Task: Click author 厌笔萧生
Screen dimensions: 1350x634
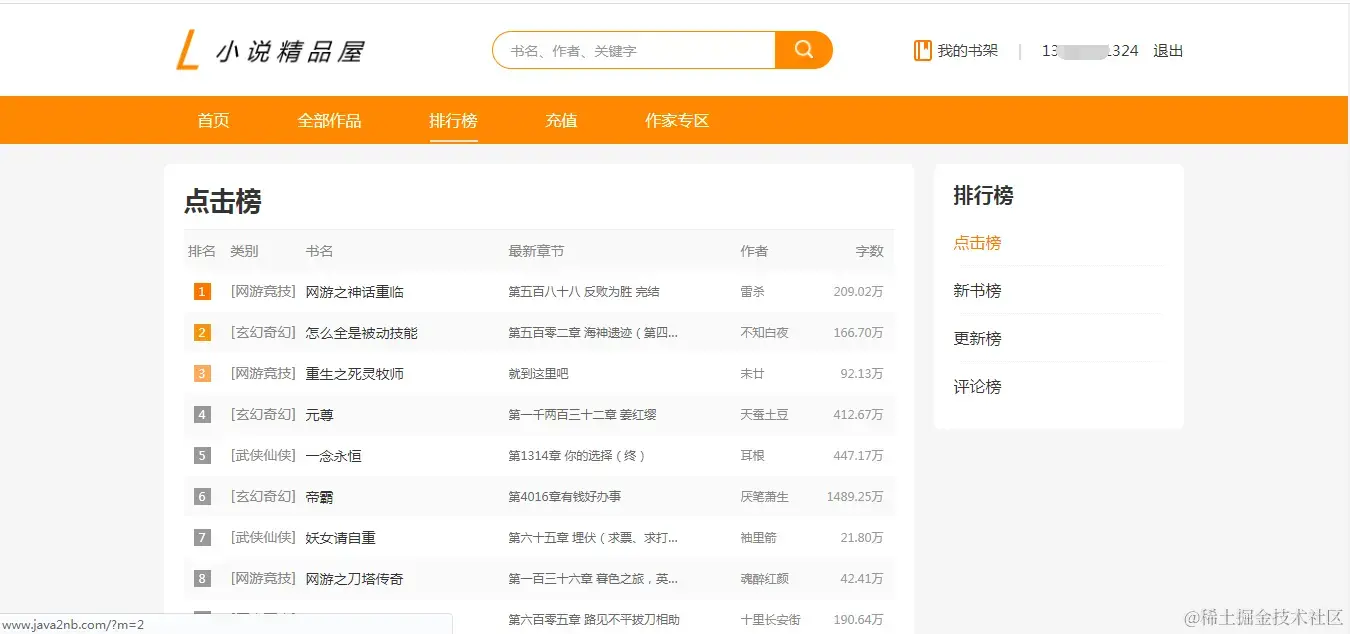Action: 764,497
